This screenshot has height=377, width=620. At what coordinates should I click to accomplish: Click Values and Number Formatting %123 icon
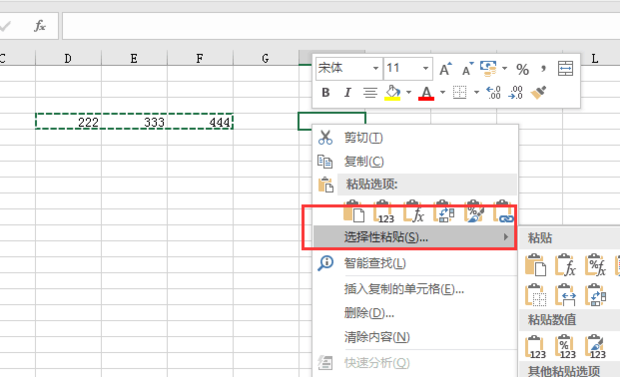click(565, 347)
